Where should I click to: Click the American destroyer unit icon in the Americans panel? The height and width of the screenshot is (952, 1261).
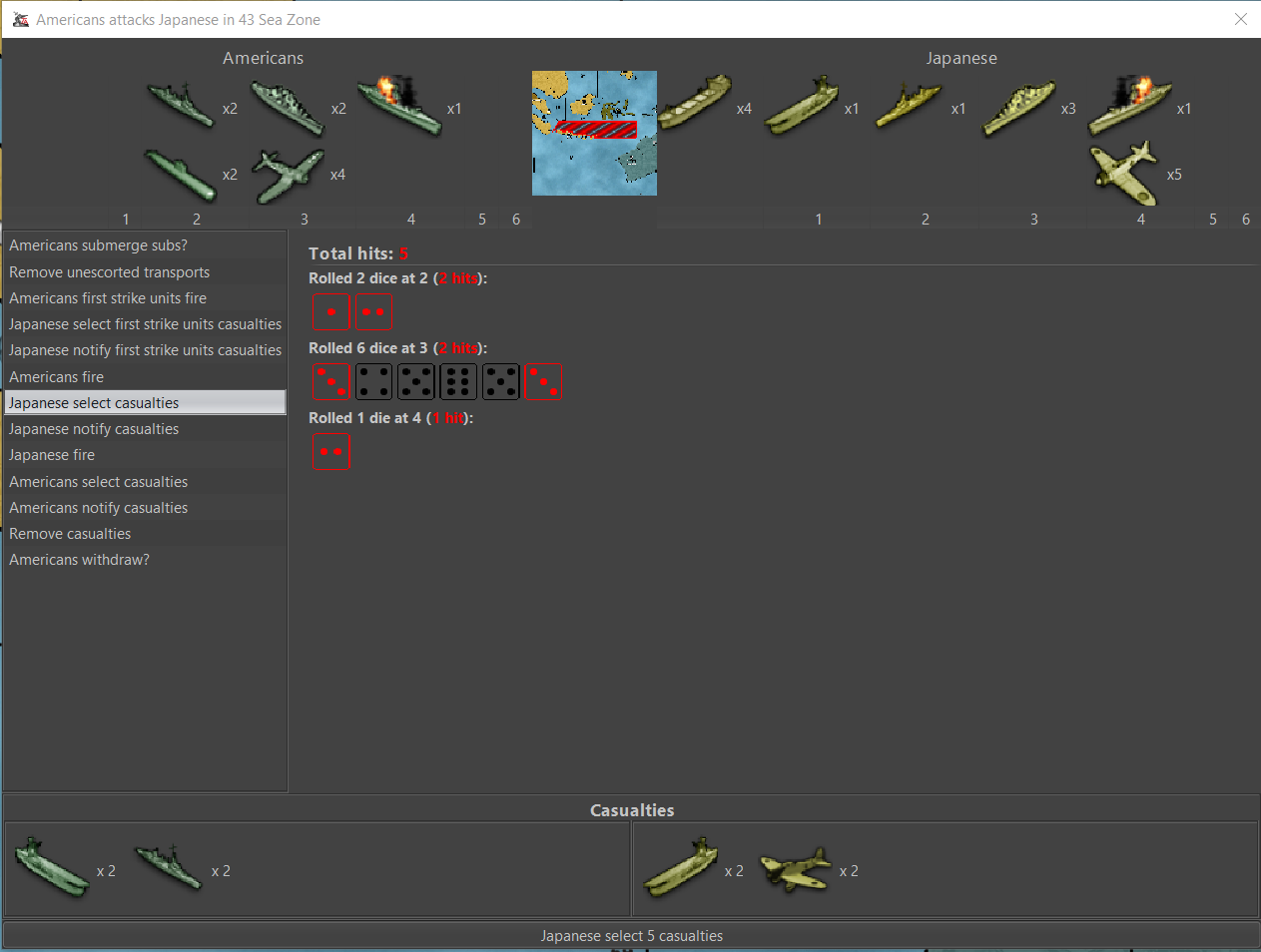(x=181, y=106)
